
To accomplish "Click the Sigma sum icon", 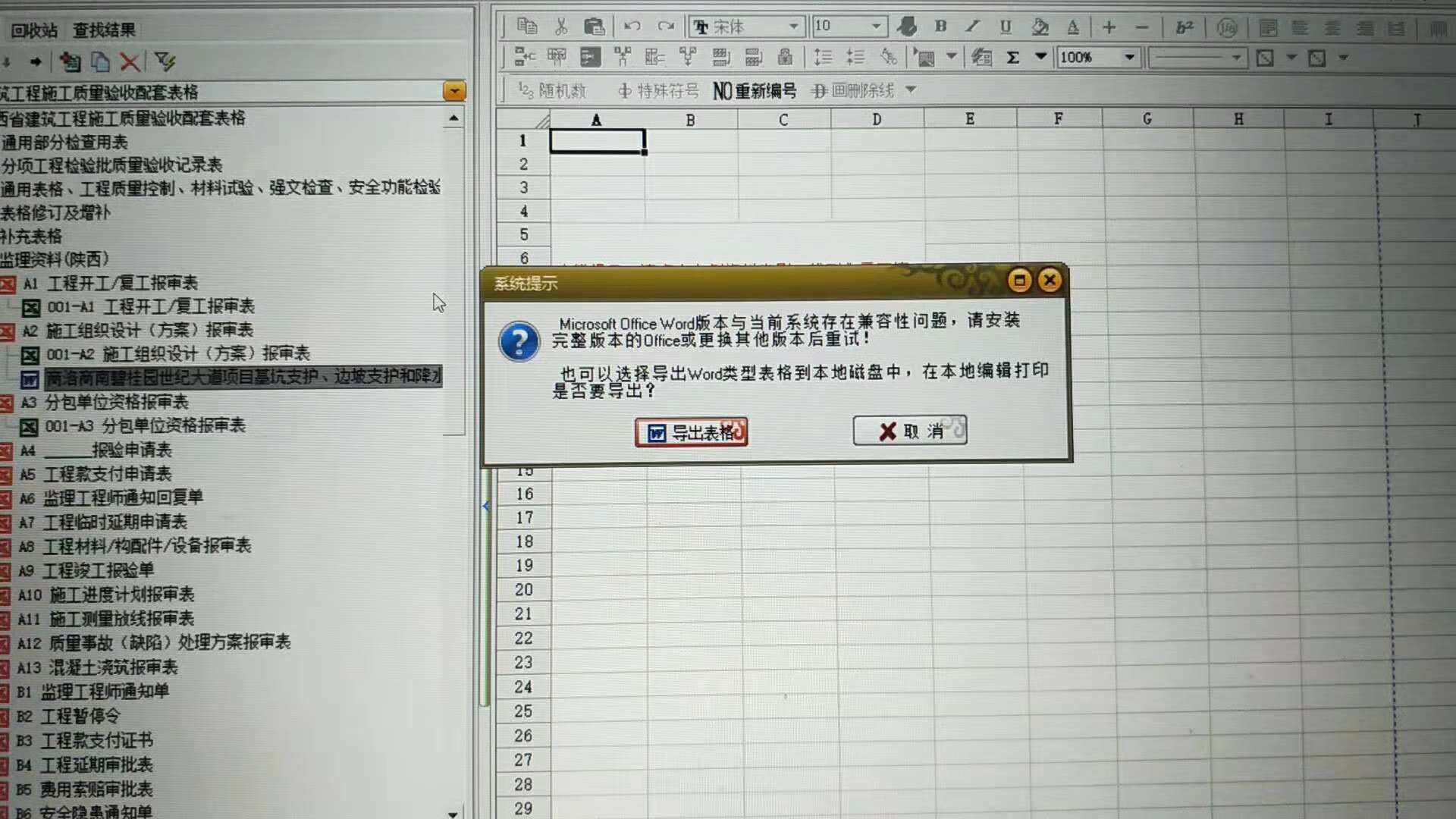I will 1012,58.
